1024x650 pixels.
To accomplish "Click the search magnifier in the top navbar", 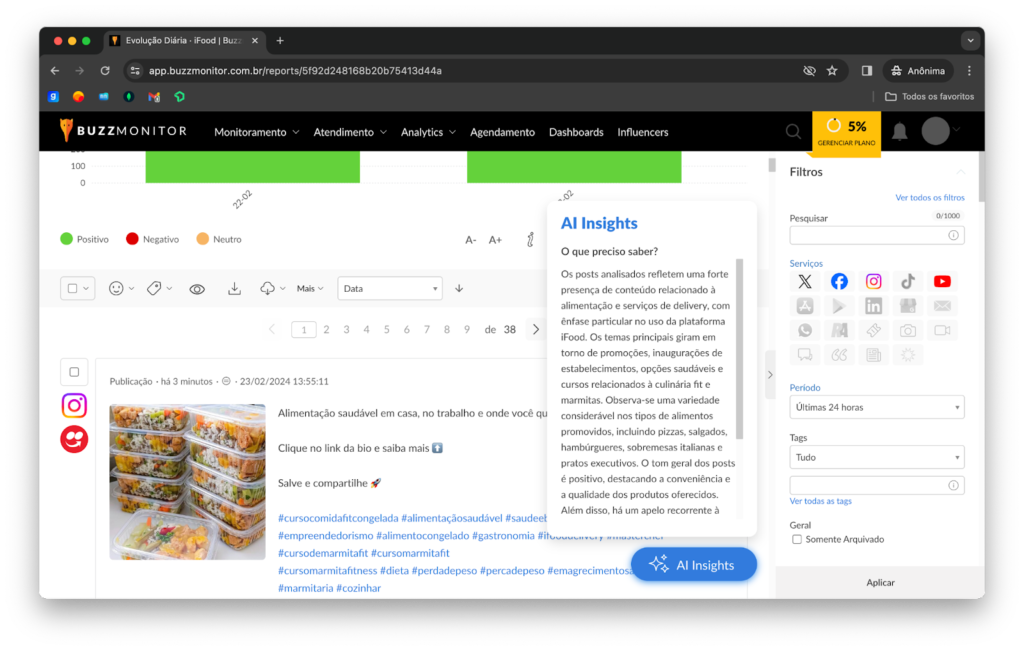I will (x=793, y=132).
